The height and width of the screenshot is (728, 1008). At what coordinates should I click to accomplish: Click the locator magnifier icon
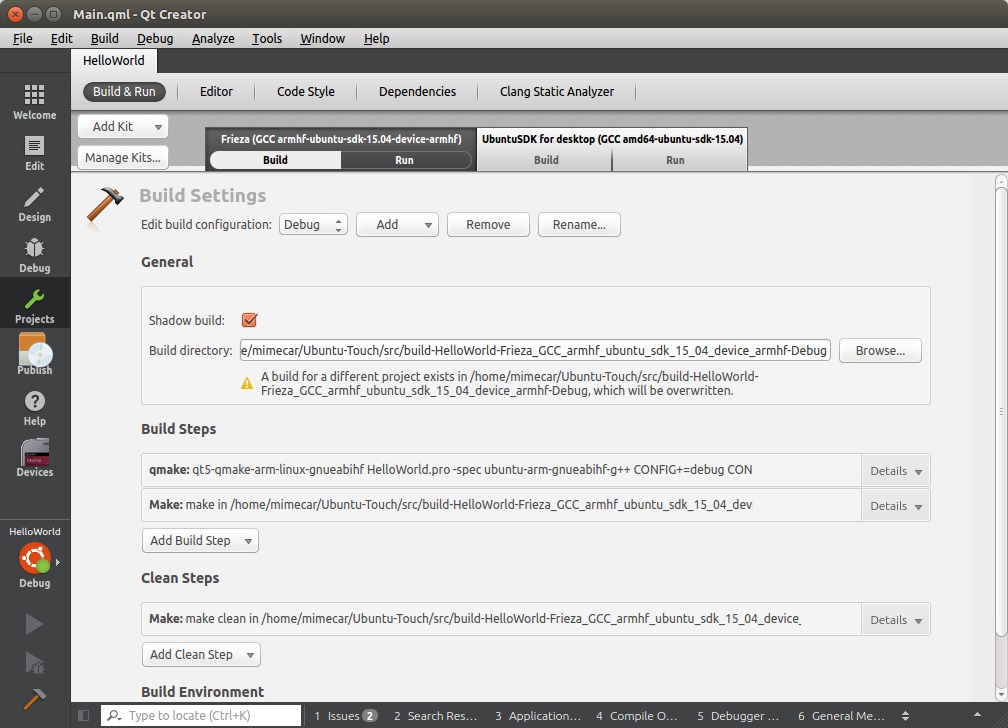tap(114, 715)
